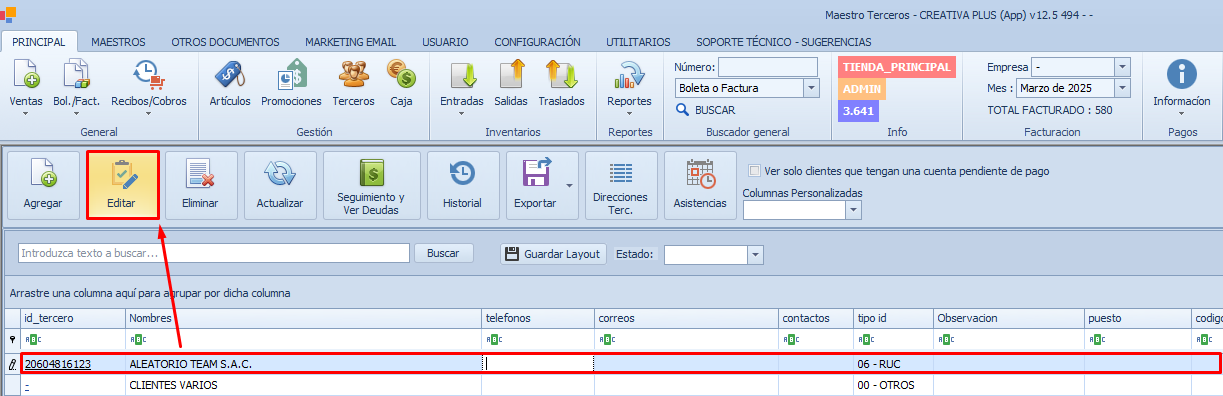Switch to the MAESTROS tab
The image size is (1223, 396).
click(x=118, y=42)
